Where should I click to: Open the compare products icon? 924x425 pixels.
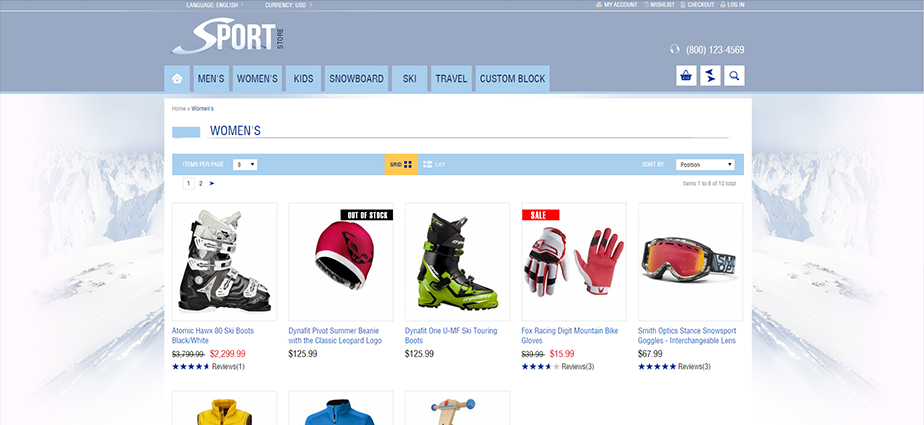click(710, 75)
